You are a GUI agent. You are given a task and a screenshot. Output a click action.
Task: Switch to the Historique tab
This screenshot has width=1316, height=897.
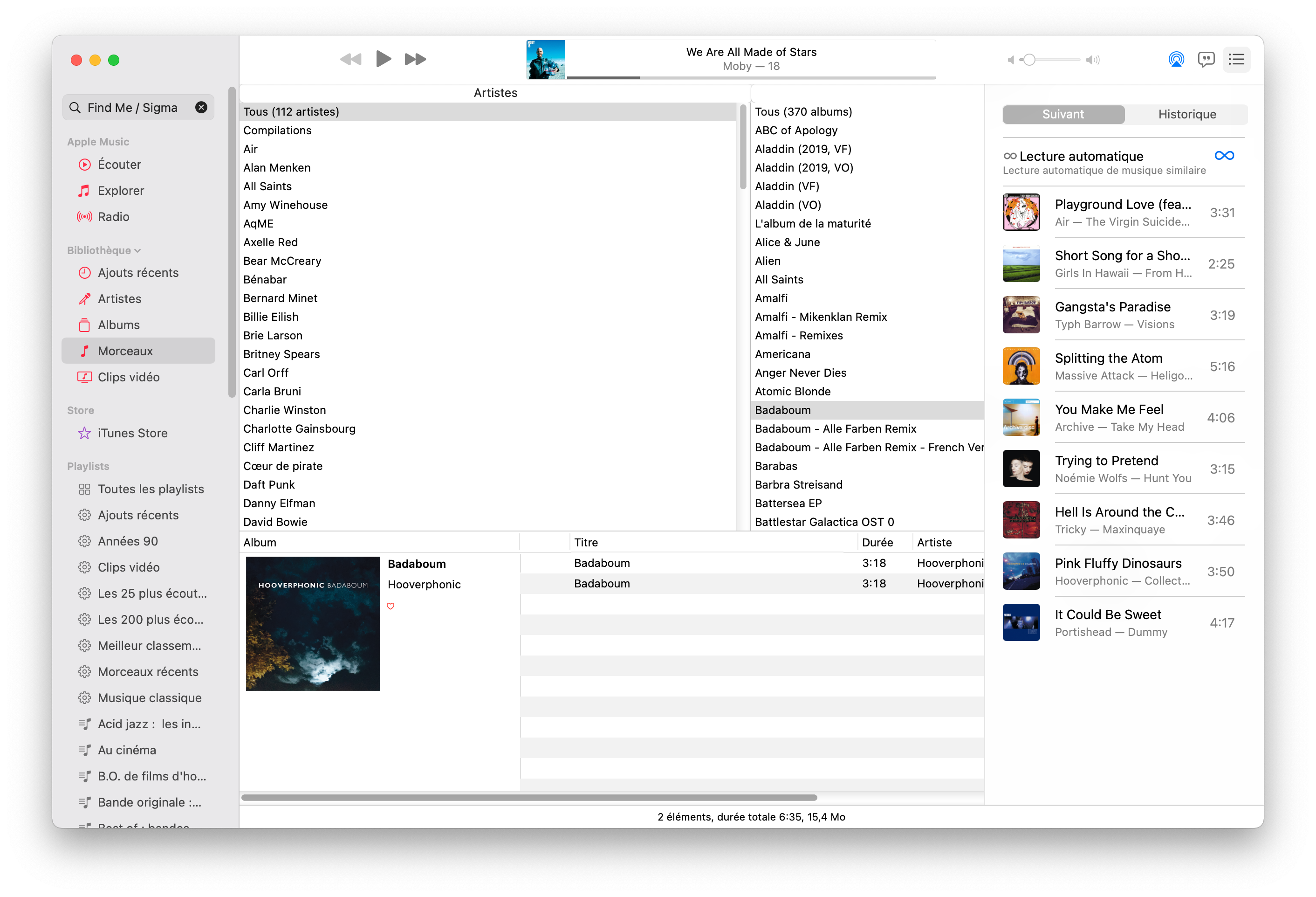coord(1186,114)
